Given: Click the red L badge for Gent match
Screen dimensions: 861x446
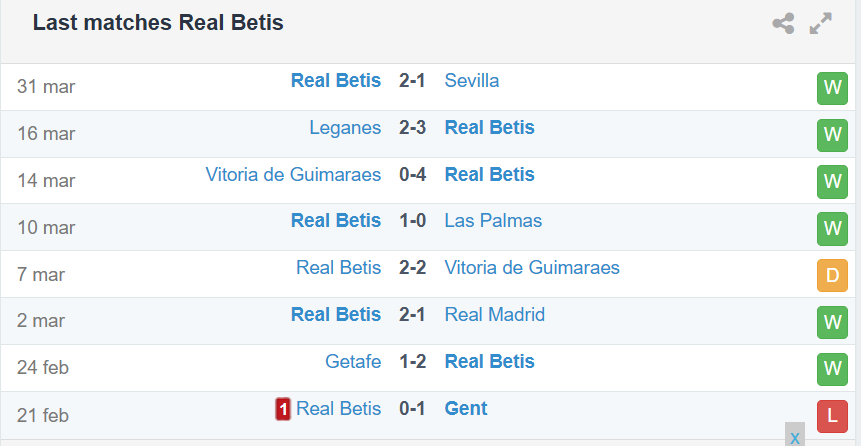Looking at the screenshot, I should 832,416.
